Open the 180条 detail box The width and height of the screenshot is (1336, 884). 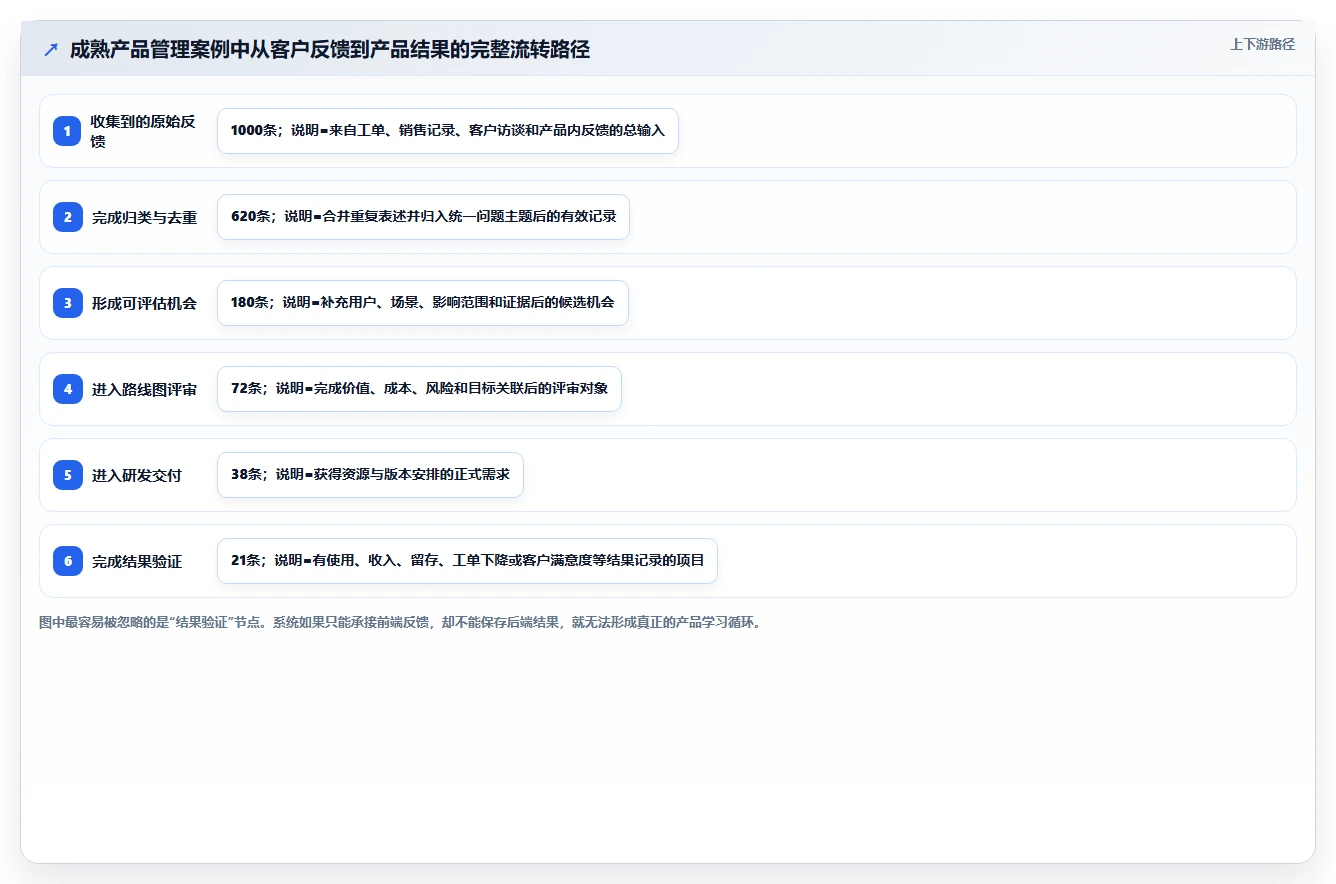pyautogui.click(x=423, y=303)
